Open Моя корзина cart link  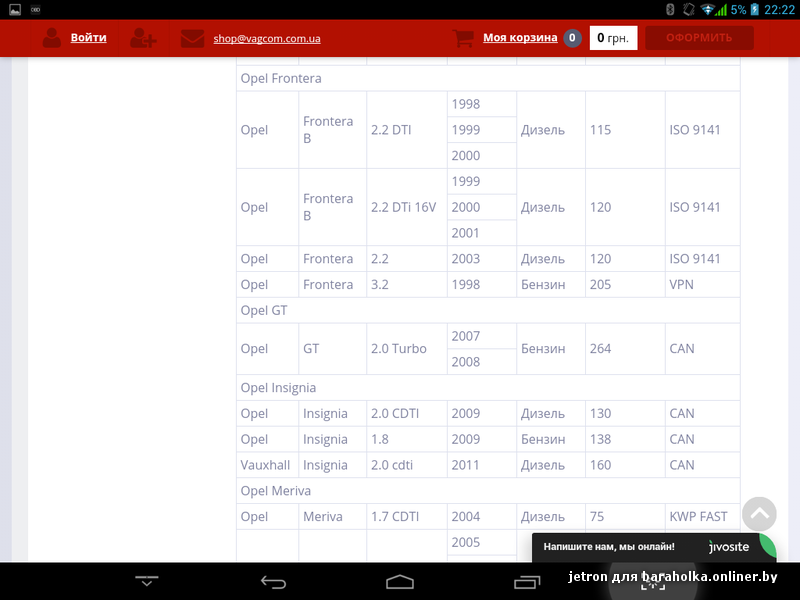point(520,38)
